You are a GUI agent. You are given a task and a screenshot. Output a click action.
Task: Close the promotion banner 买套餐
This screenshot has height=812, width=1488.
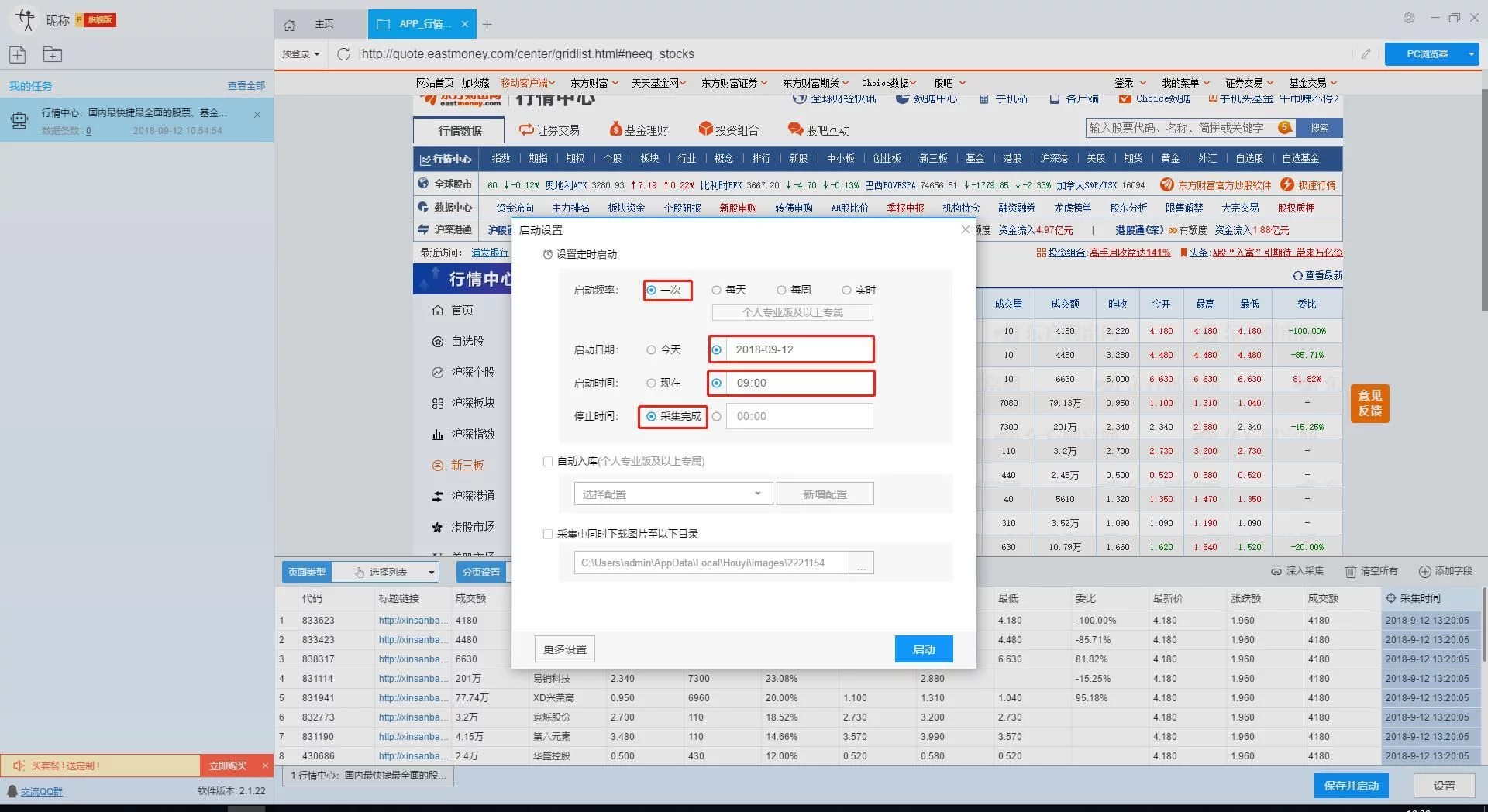click(x=265, y=766)
